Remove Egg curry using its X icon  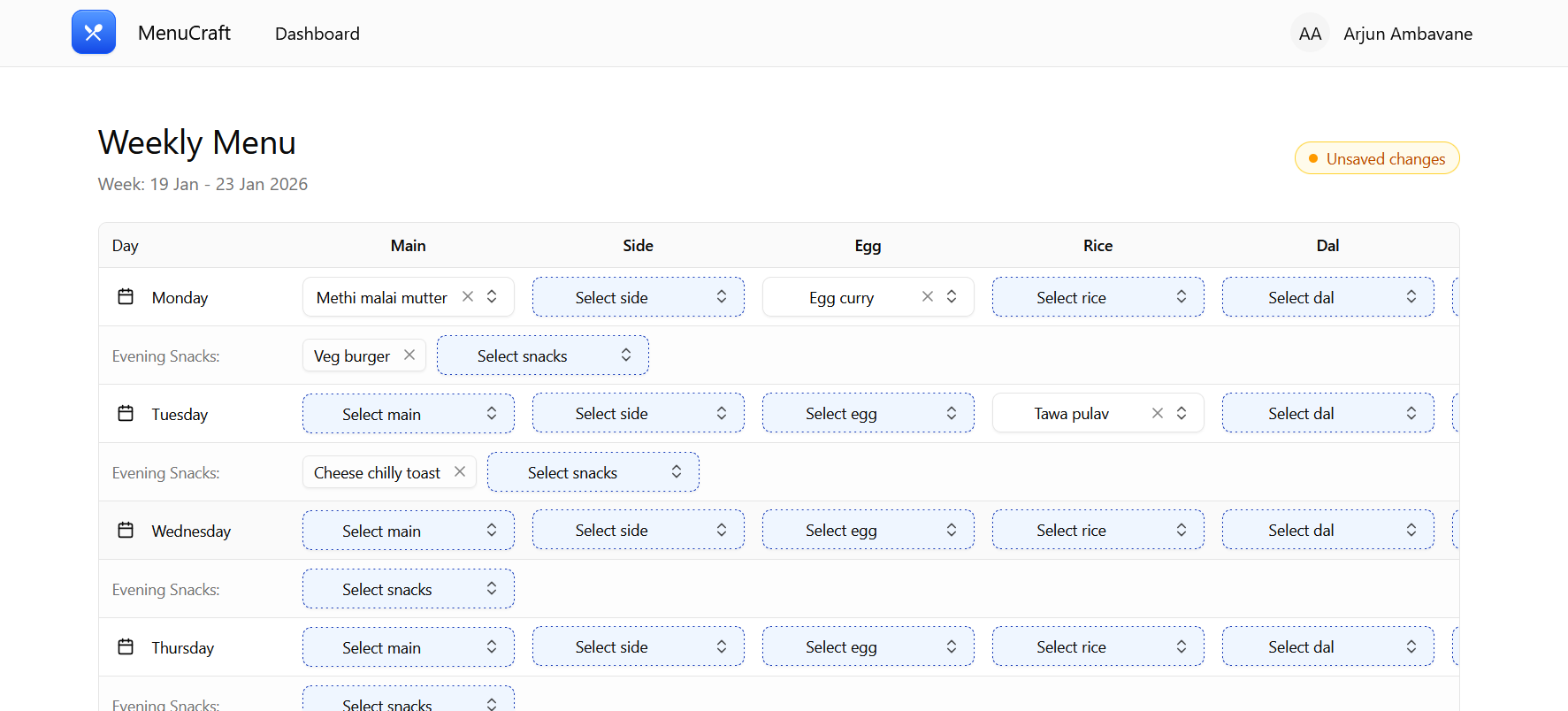tap(928, 297)
